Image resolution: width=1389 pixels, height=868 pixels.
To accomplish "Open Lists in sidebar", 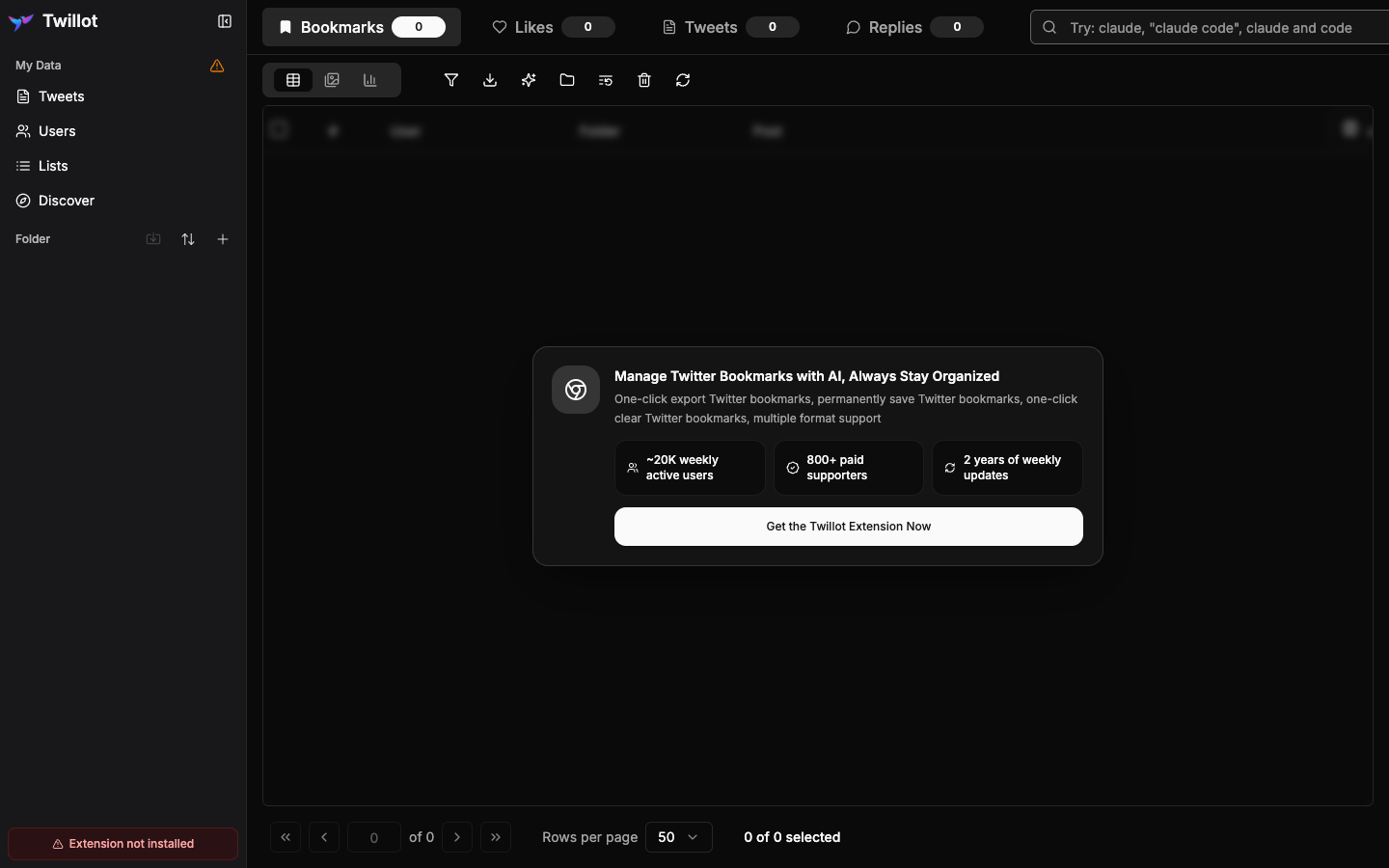I will pos(123,166).
